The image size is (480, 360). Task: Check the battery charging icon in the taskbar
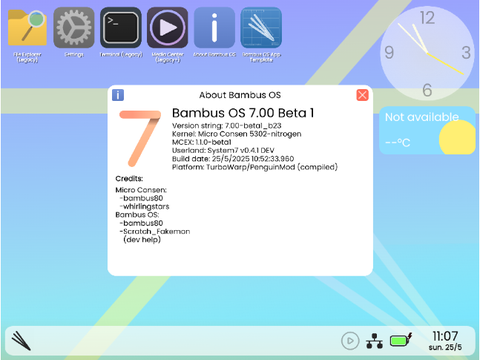[401, 340]
